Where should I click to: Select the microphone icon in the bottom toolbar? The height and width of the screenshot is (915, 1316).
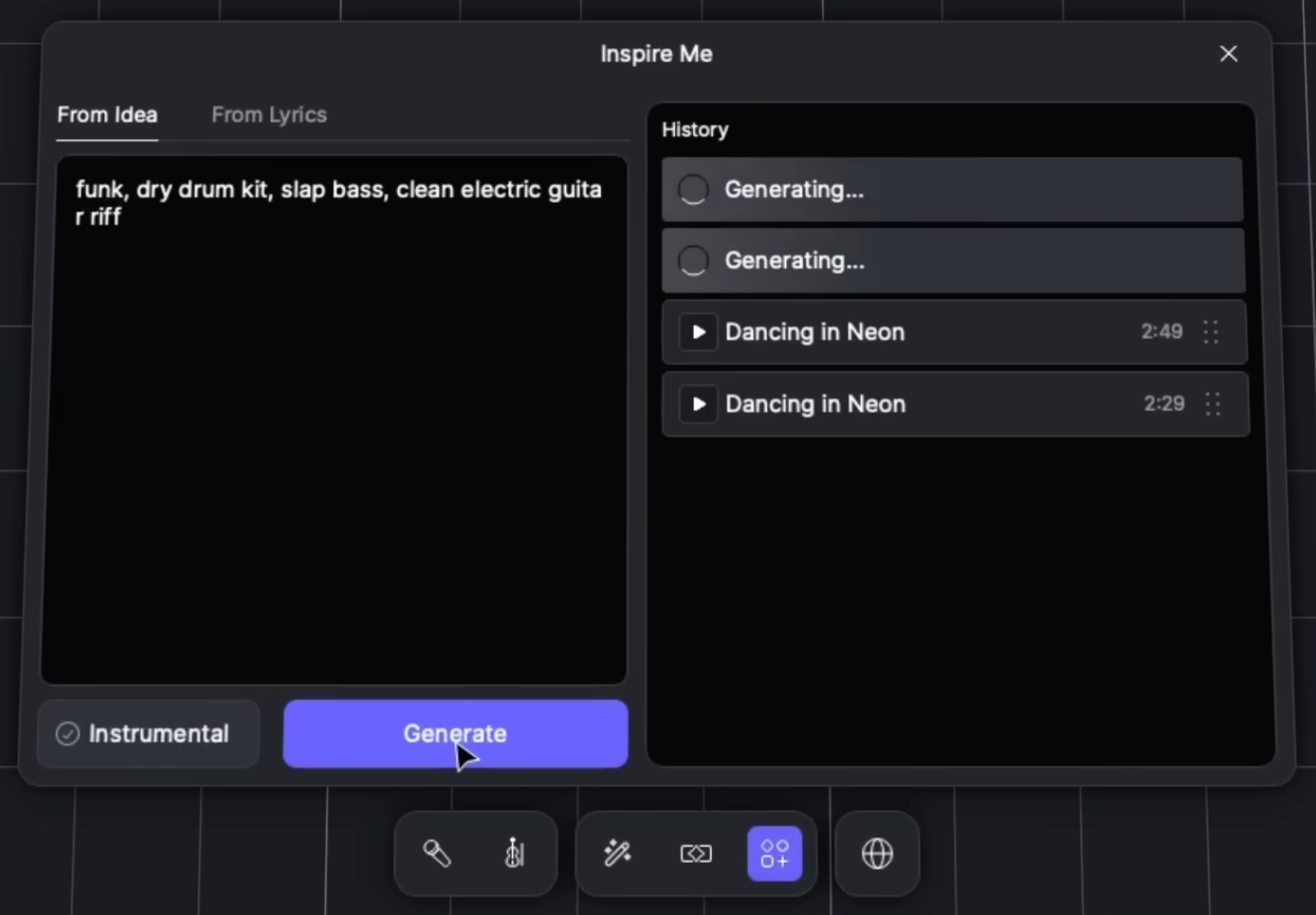(x=436, y=853)
